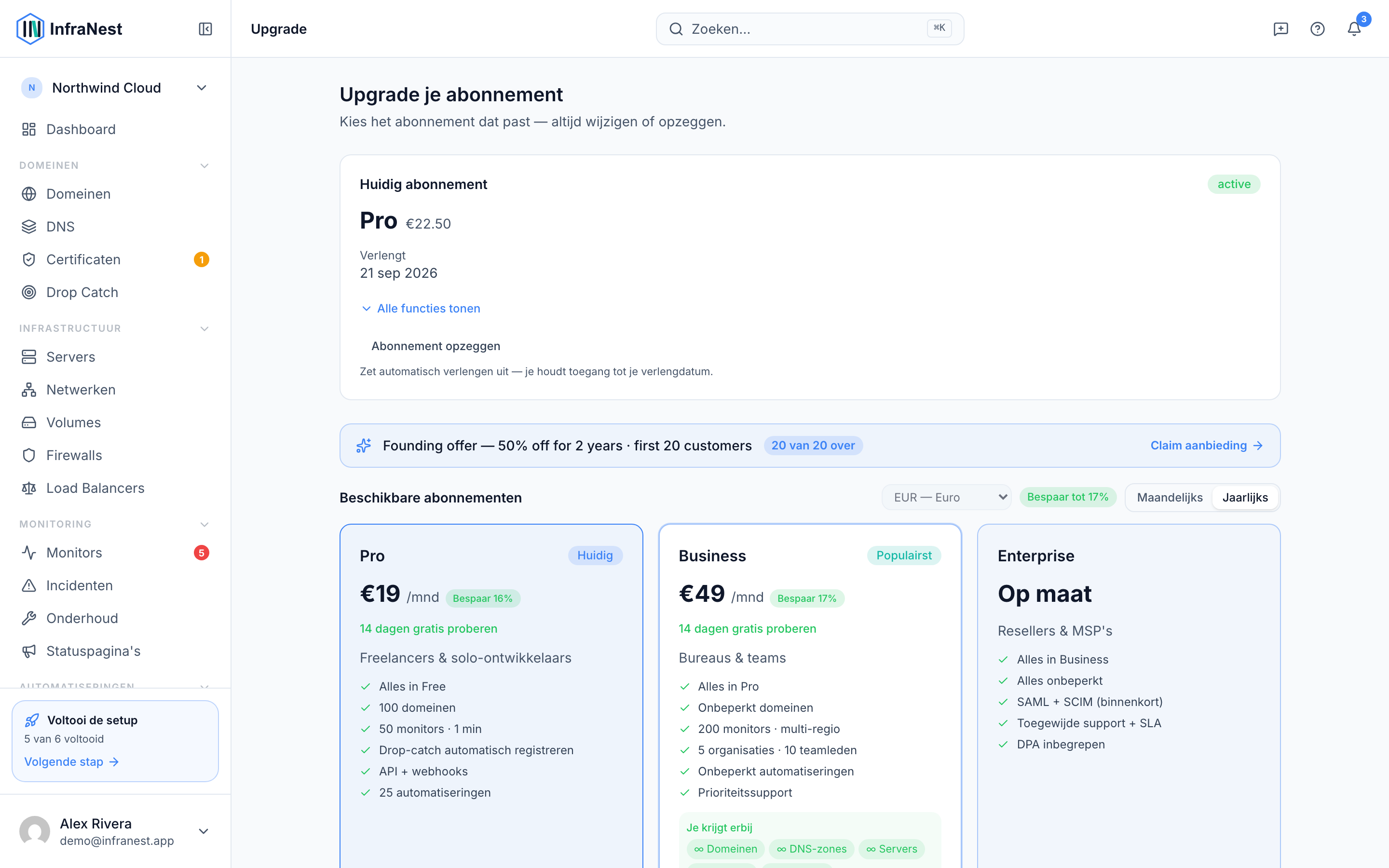Viewport: 1389px width, 868px height.
Task: Switch billing to Maandelijks
Action: [x=1170, y=497]
